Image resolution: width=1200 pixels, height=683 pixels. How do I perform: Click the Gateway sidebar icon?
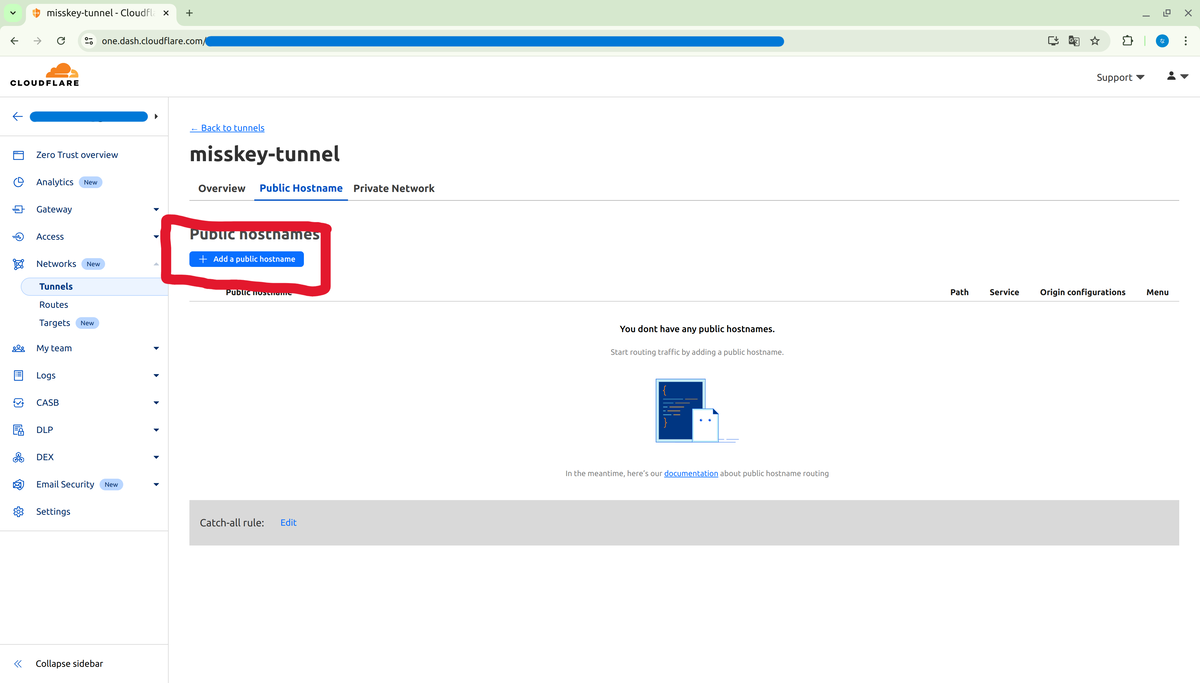pos(18,209)
